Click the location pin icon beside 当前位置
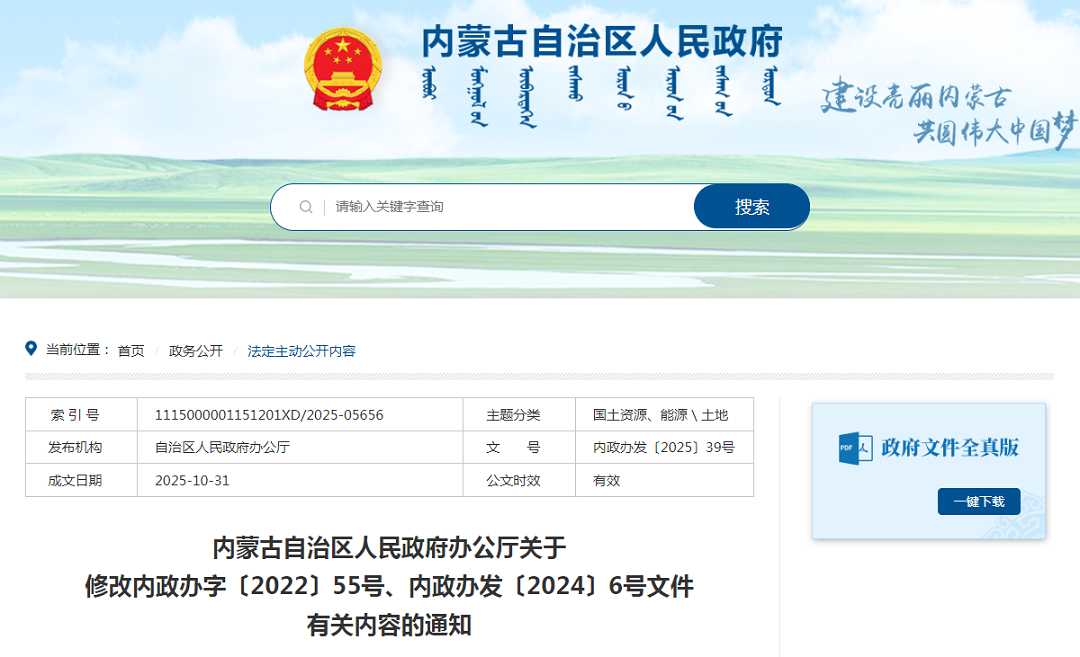 [31, 349]
